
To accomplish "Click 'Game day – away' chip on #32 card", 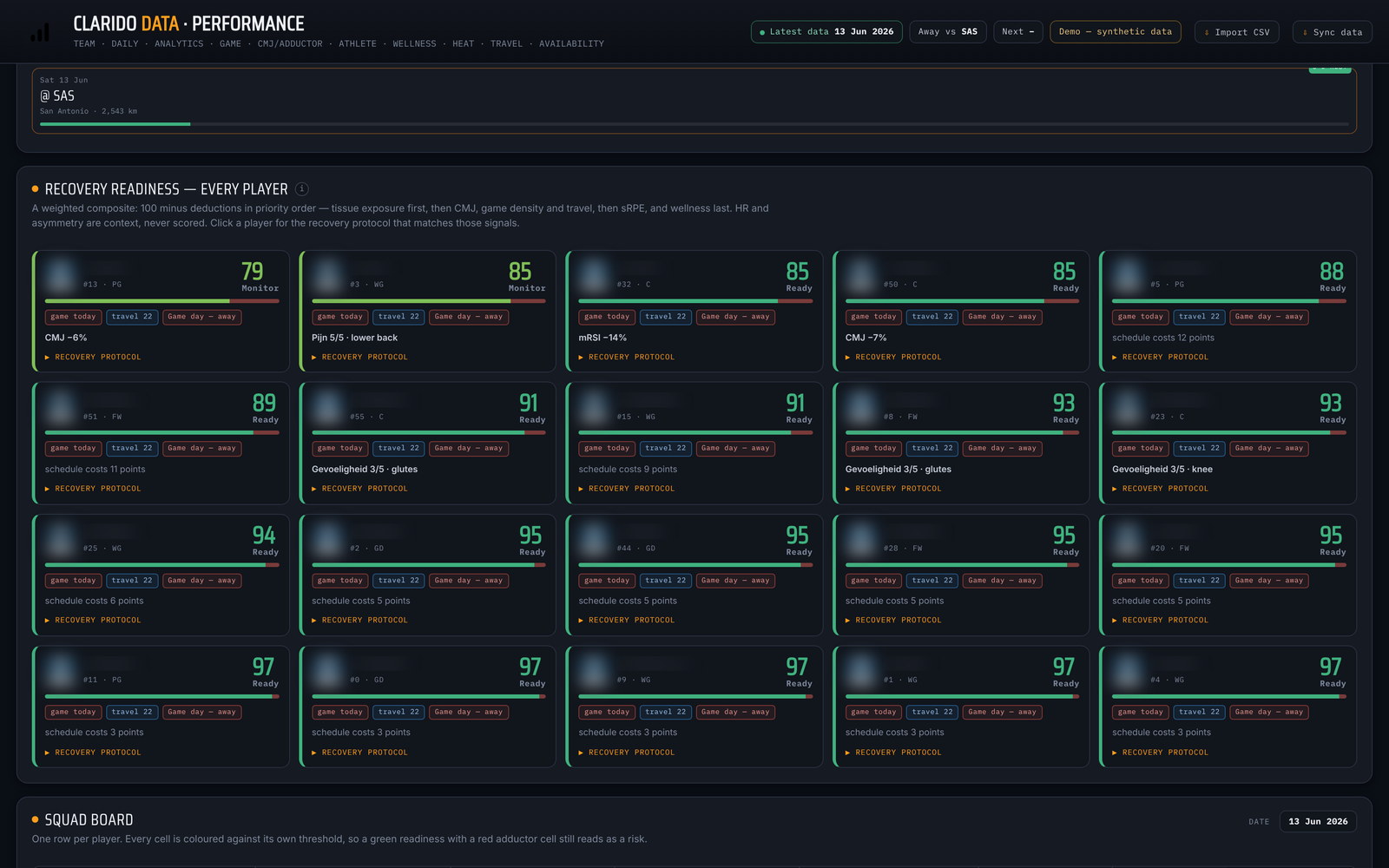I will (x=735, y=317).
